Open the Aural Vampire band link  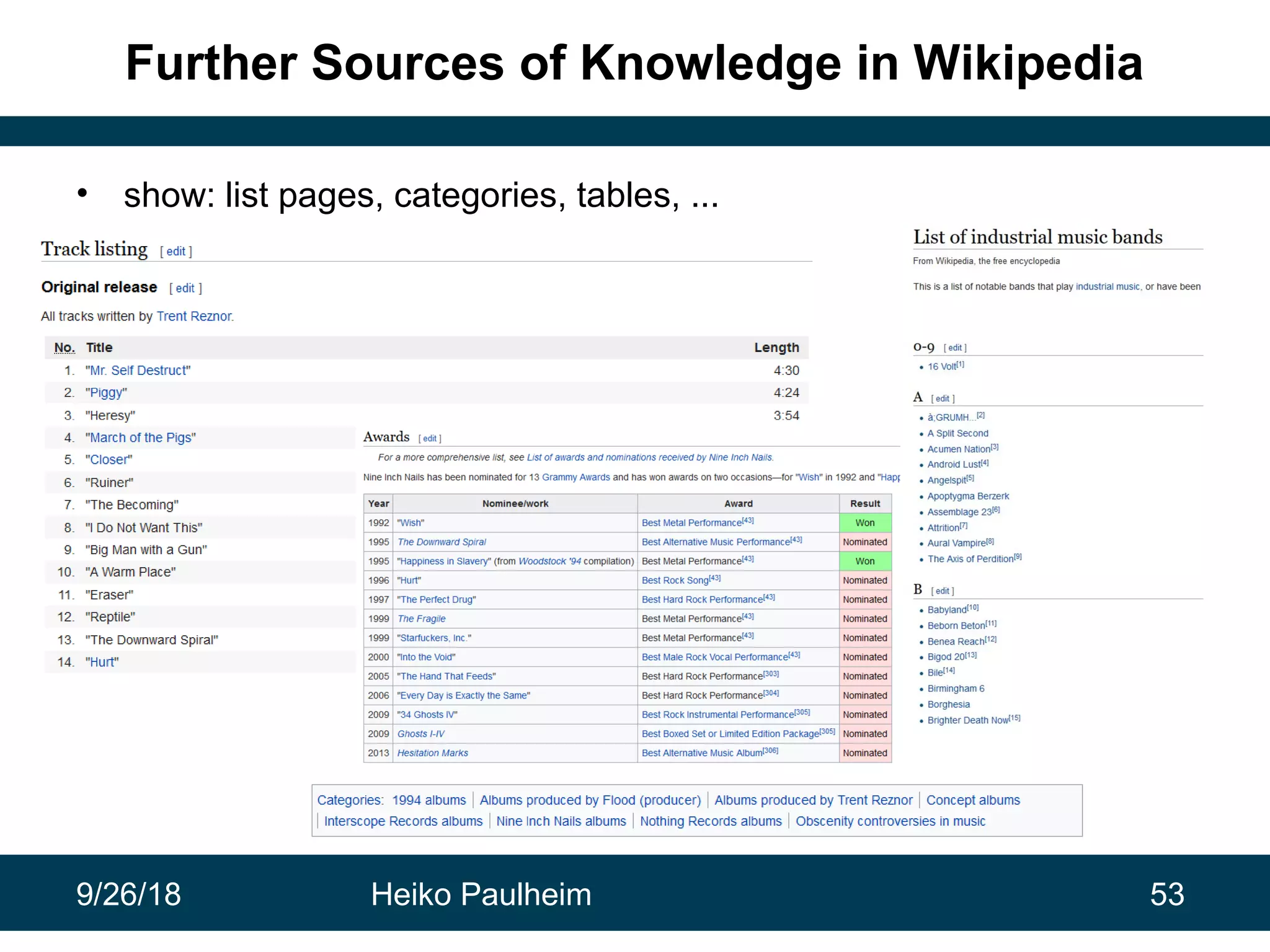click(x=956, y=544)
